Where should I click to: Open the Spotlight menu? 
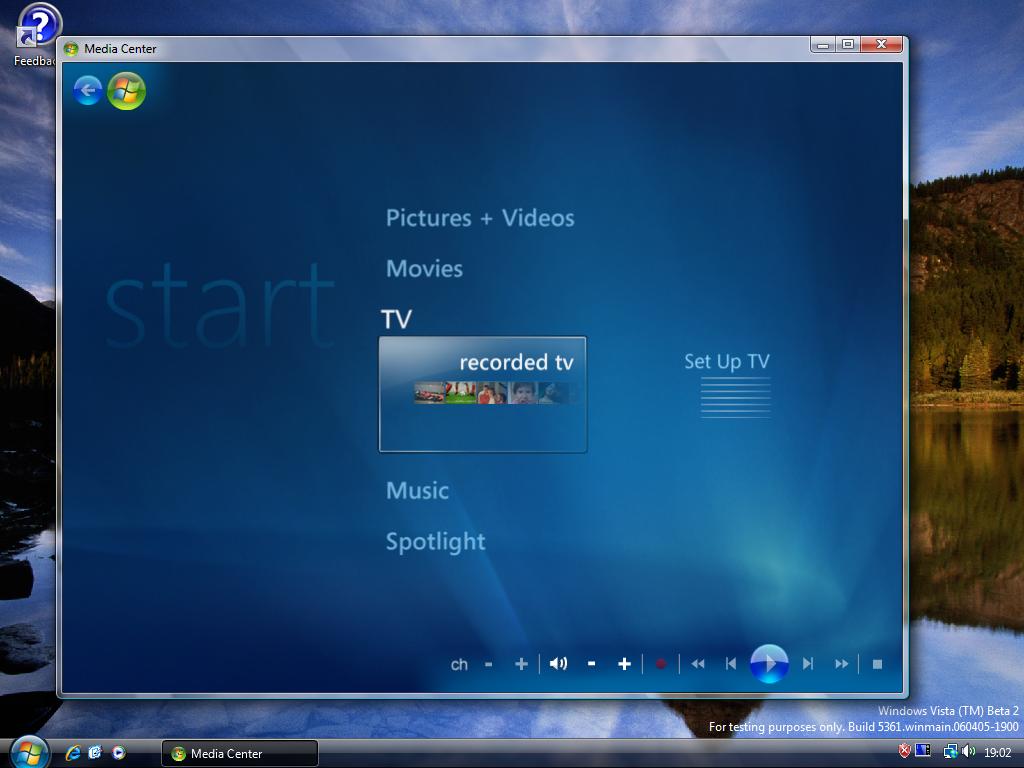[x=436, y=542]
